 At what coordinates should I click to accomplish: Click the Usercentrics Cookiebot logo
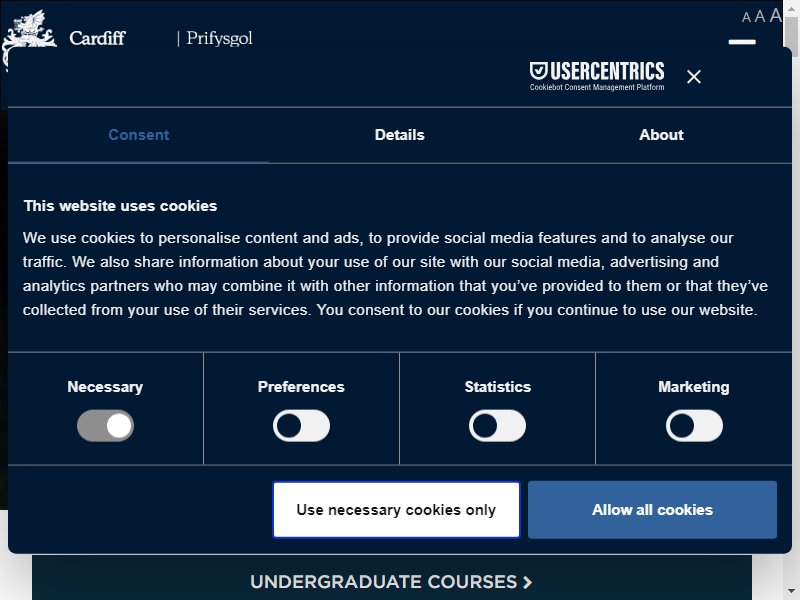point(596,76)
